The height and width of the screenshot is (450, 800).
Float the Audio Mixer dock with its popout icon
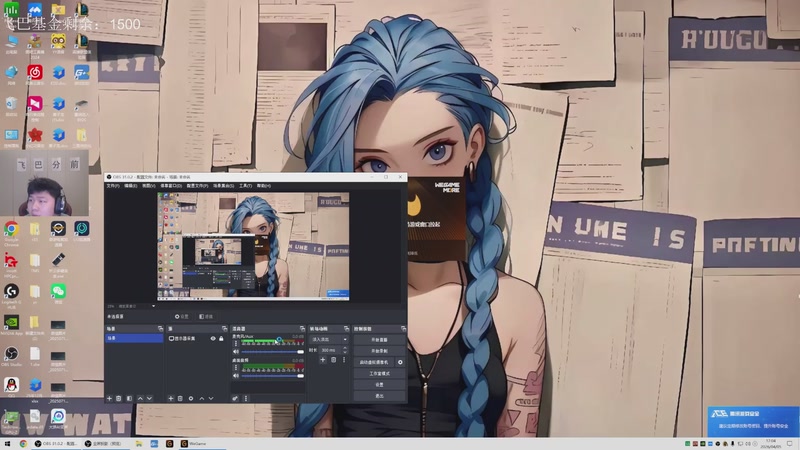(x=302, y=329)
